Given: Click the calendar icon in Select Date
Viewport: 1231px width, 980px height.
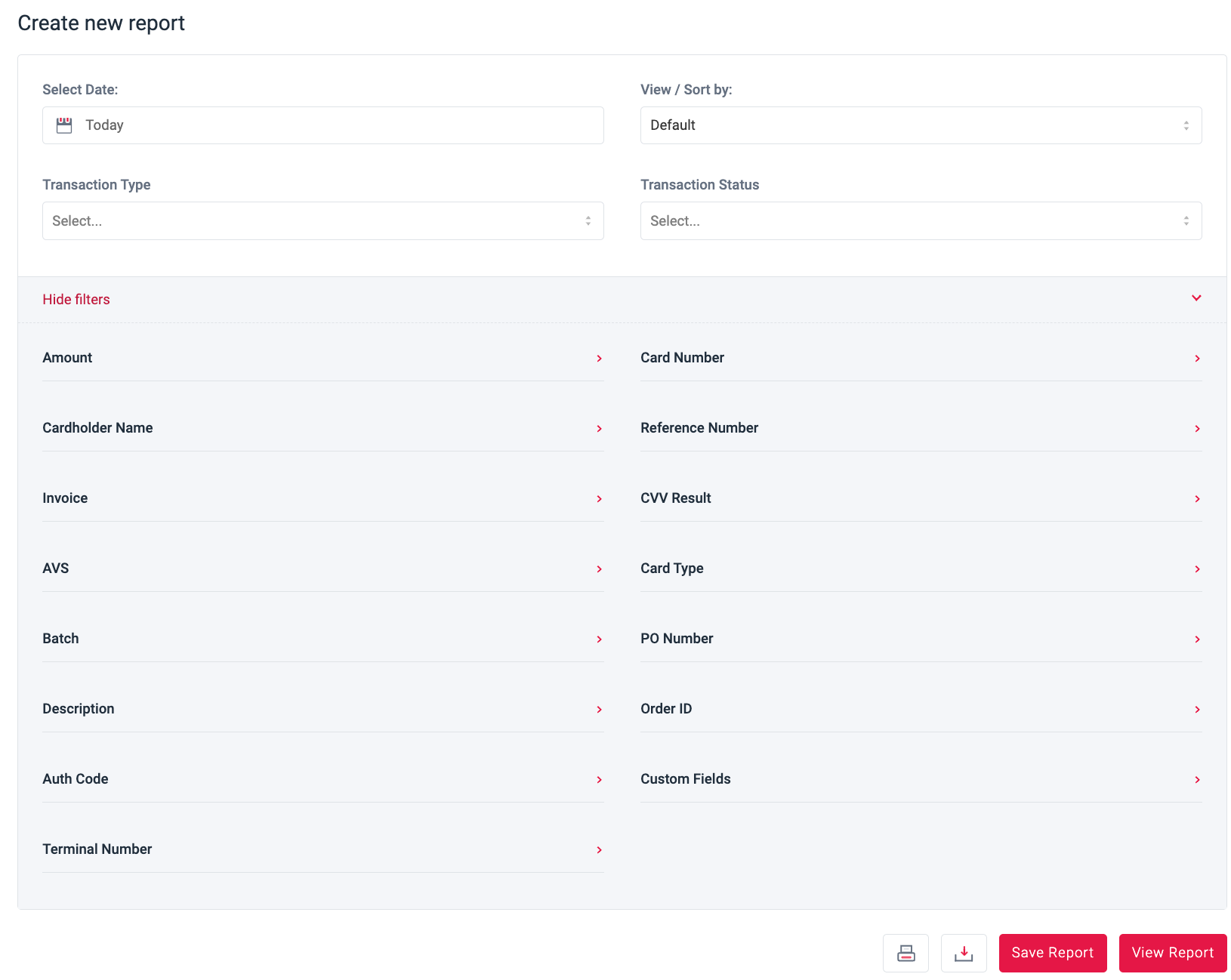Looking at the screenshot, I should [64, 125].
